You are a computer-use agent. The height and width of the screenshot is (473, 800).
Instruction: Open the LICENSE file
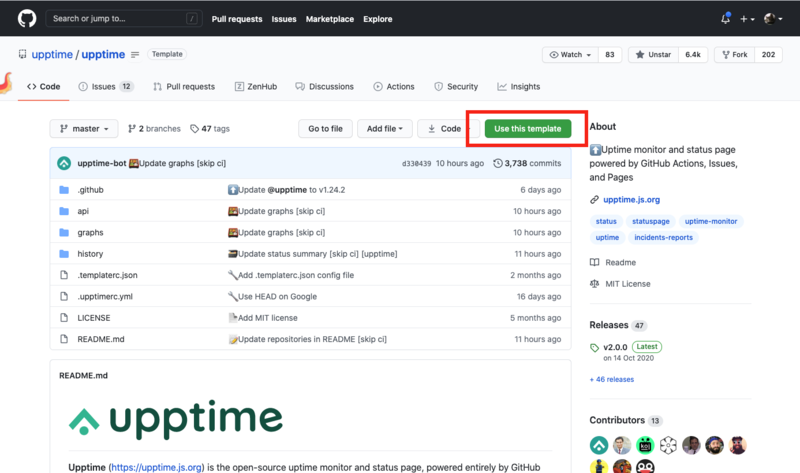click(94, 318)
